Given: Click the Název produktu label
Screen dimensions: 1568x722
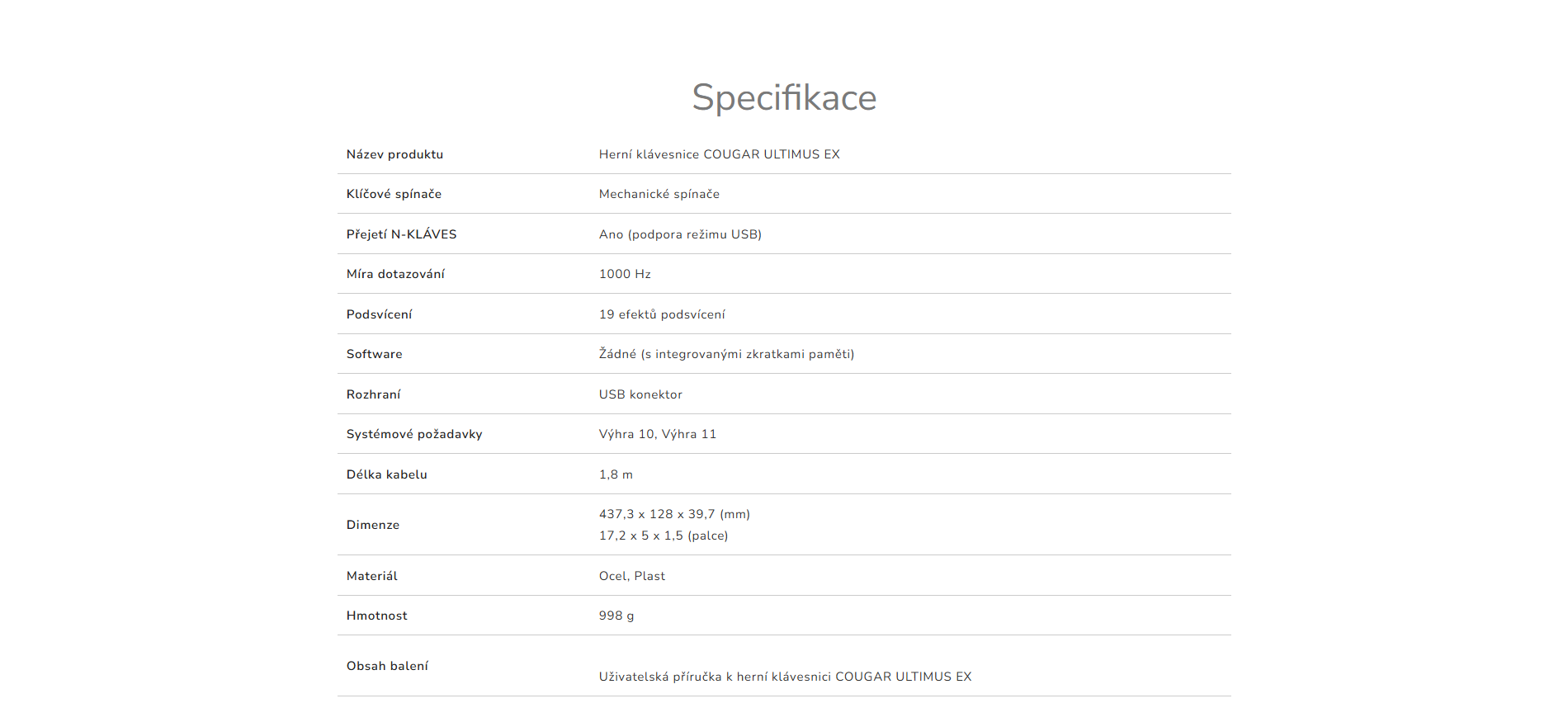Looking at the screenshot, I should tap(394, 154).
